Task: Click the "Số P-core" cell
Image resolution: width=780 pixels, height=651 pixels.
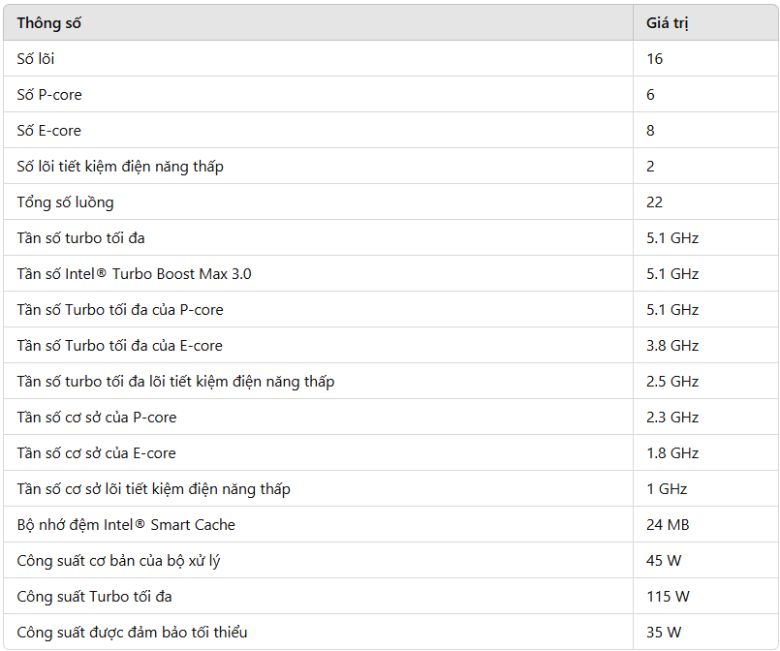Action: pos(49,95)
